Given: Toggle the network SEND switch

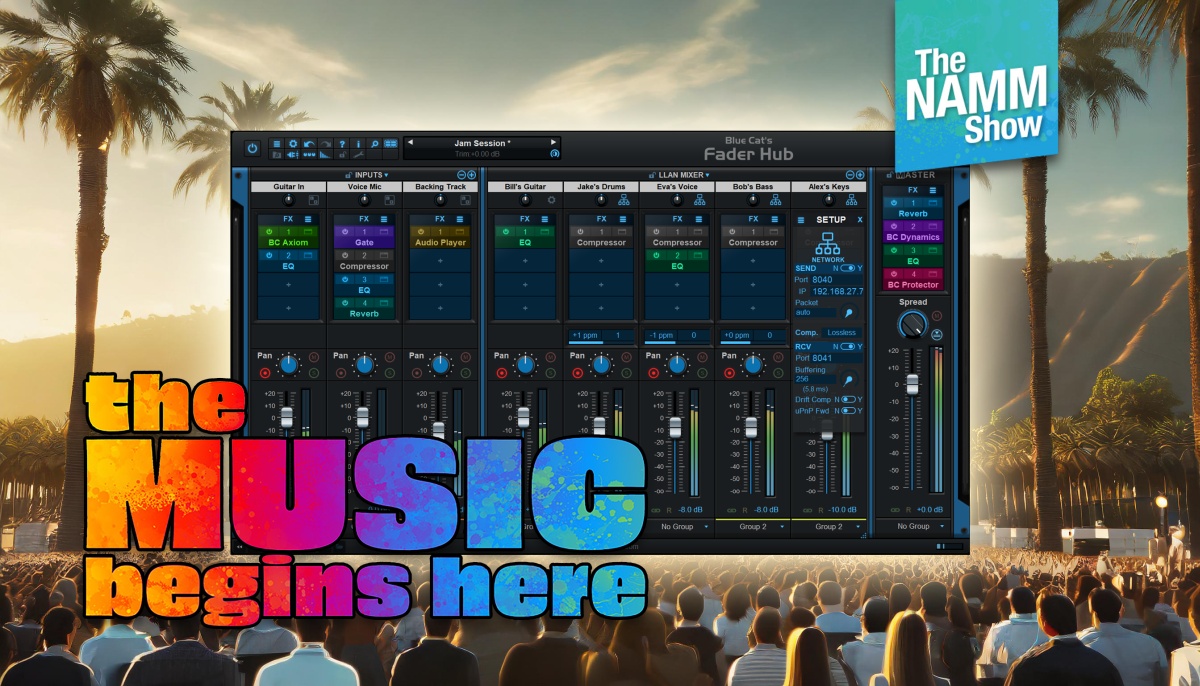Looking at the screenshot, I should [x=847, y=268].
